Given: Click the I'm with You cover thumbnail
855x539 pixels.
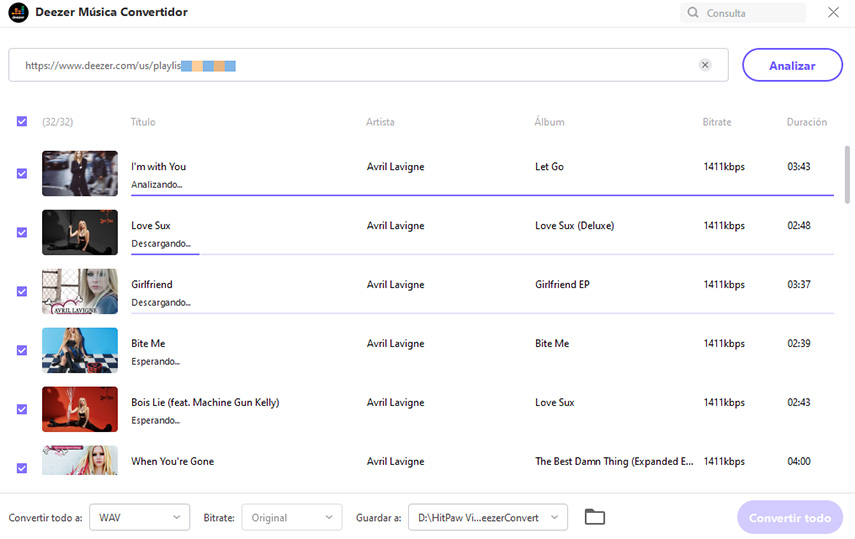Looking at the screenshot, I should pyautogui.click(x=80, y=173).
